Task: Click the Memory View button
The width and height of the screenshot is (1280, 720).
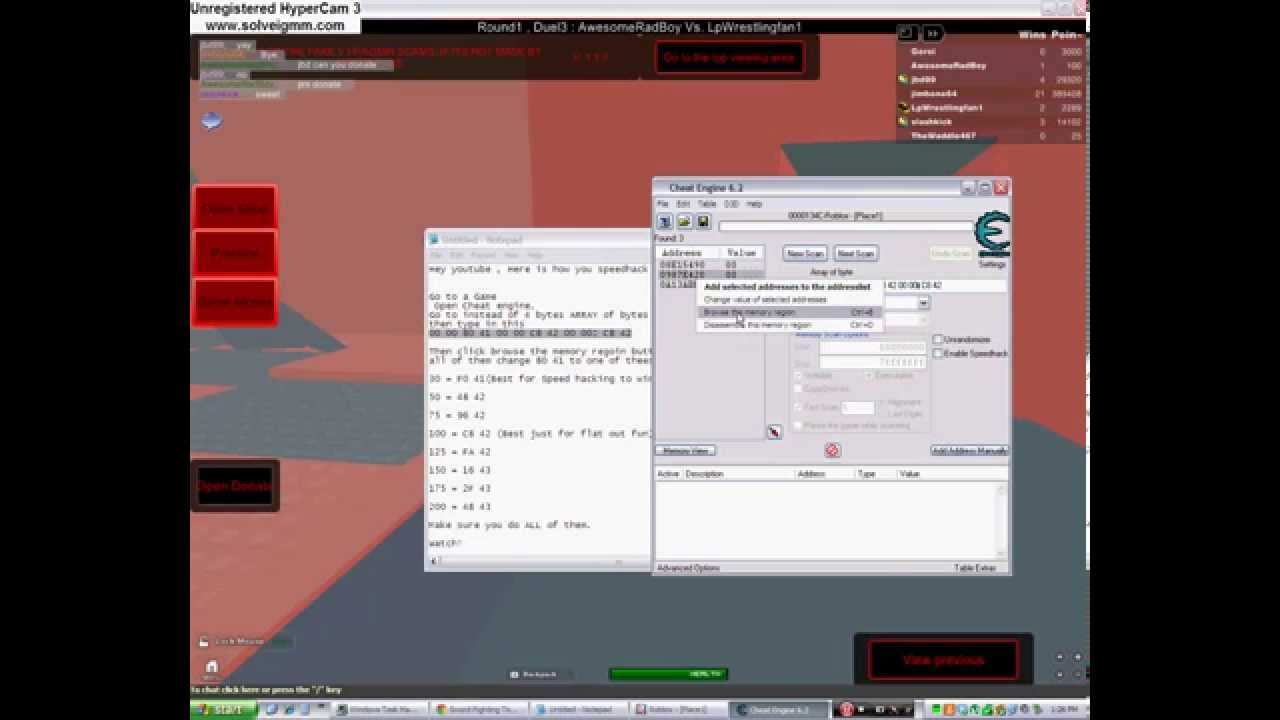Action: (x=686, y=451)
